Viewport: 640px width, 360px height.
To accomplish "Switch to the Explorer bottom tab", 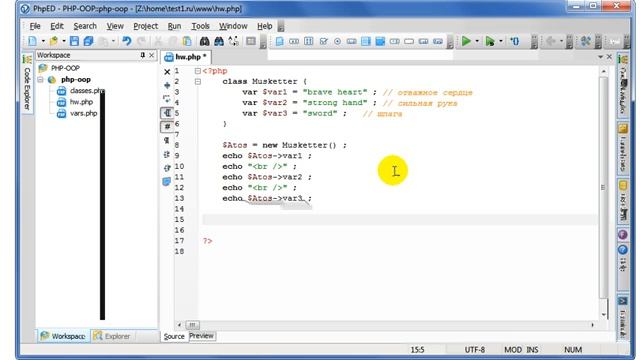I will click(111, 336).
